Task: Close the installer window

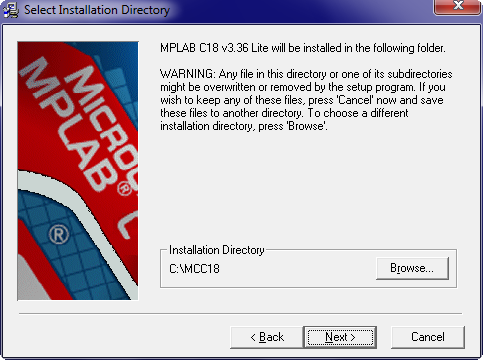Action: (x=458, y=6)
